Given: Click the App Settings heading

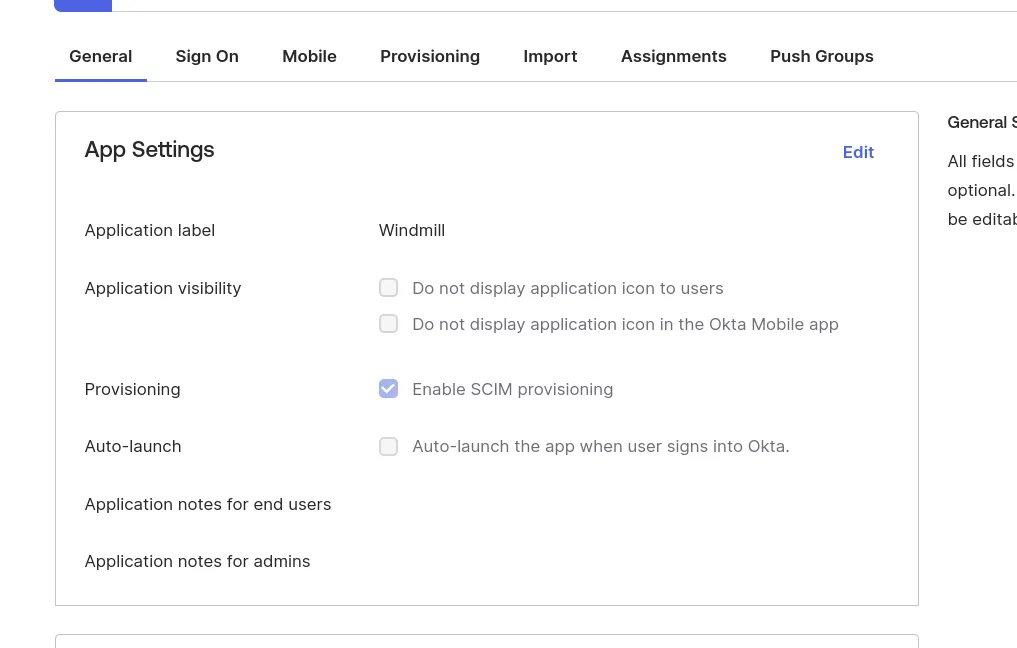Looking at the screenshot, I should (149, 149).
